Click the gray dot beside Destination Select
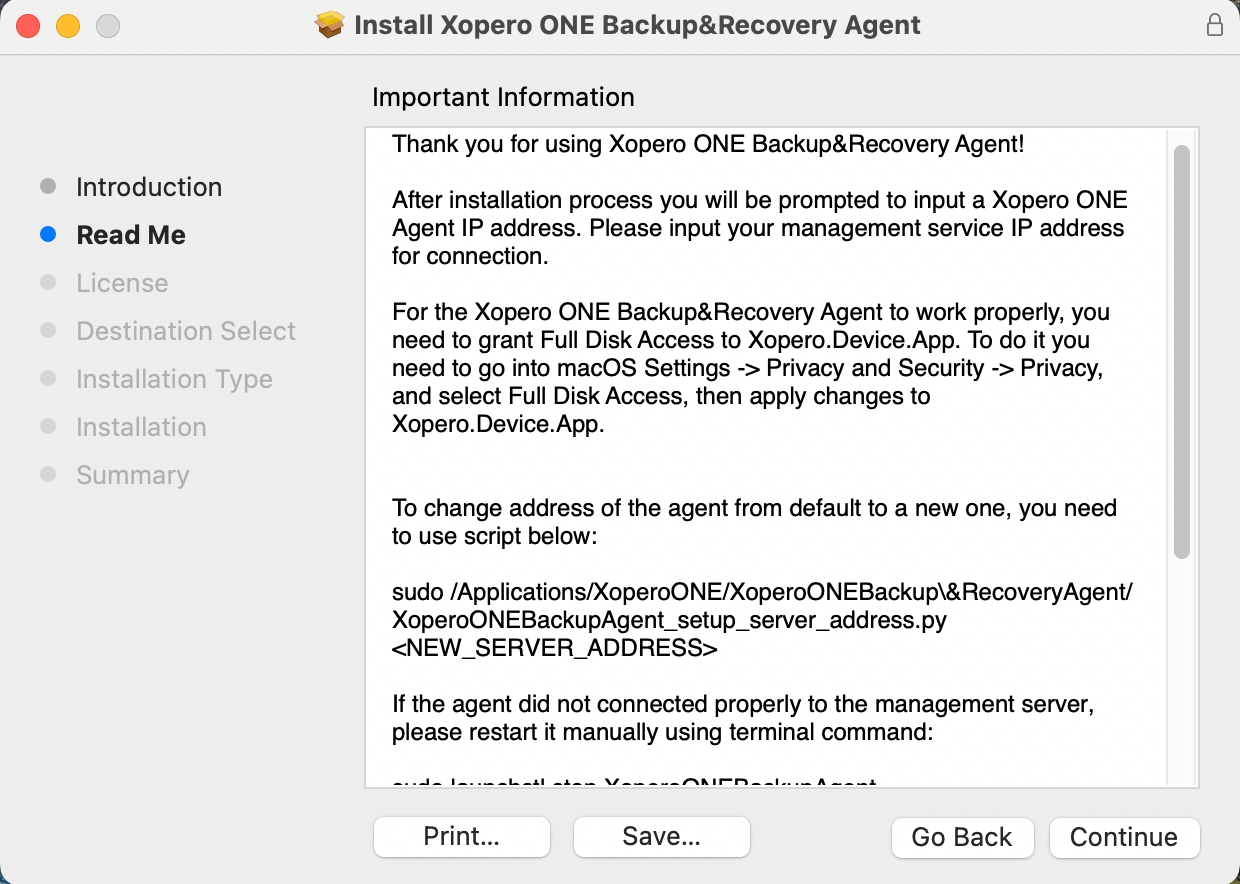The image size is (1240, 884). pyautogui.click(x=50, y=330)
